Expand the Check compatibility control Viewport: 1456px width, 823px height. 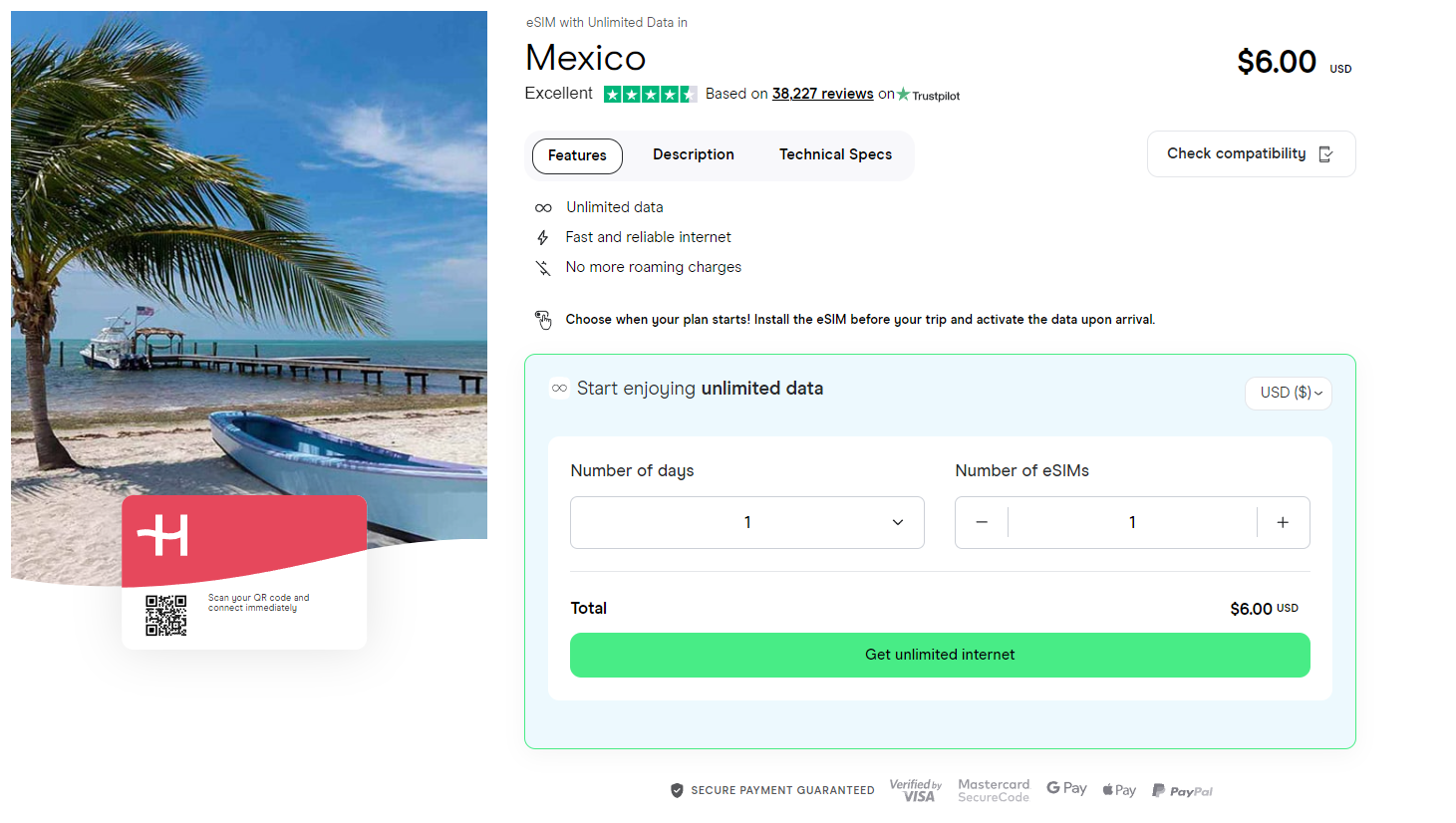pyautogui.click(x=1251, y=153)
